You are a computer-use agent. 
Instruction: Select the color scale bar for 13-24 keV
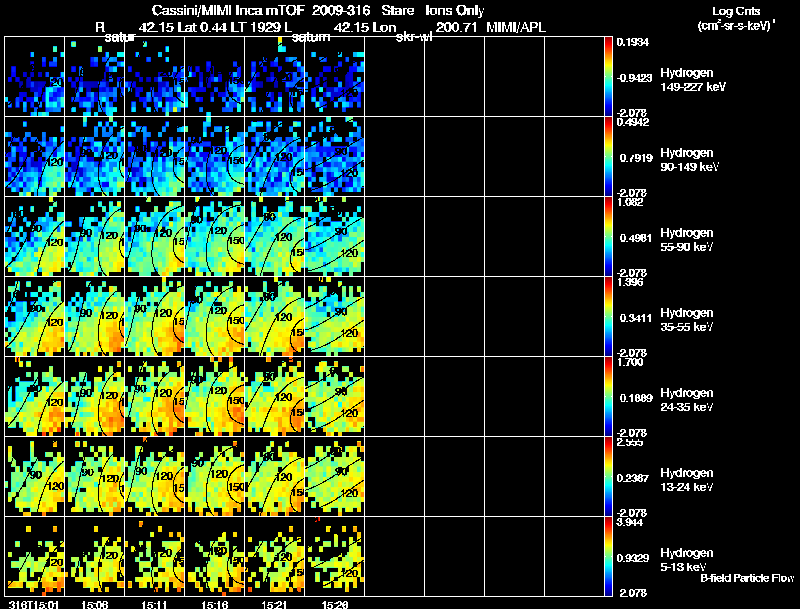(x=608, y=477)
